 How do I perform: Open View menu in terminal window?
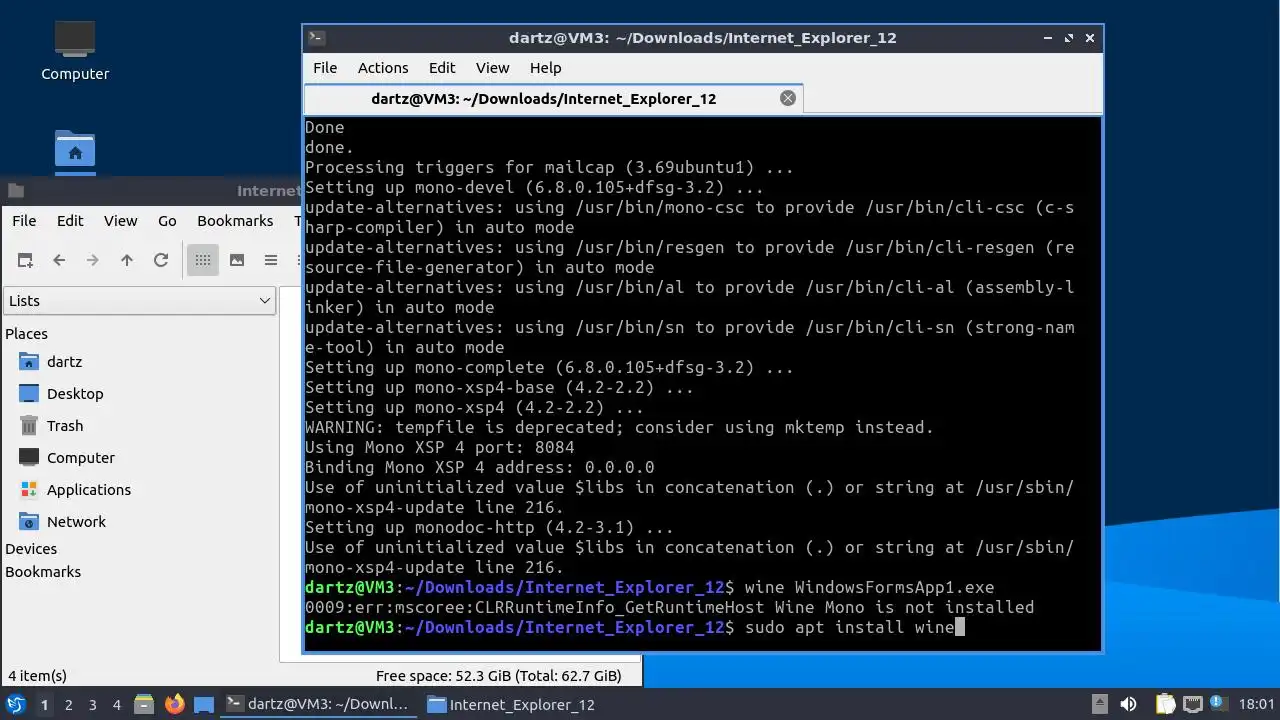point(492,68)
